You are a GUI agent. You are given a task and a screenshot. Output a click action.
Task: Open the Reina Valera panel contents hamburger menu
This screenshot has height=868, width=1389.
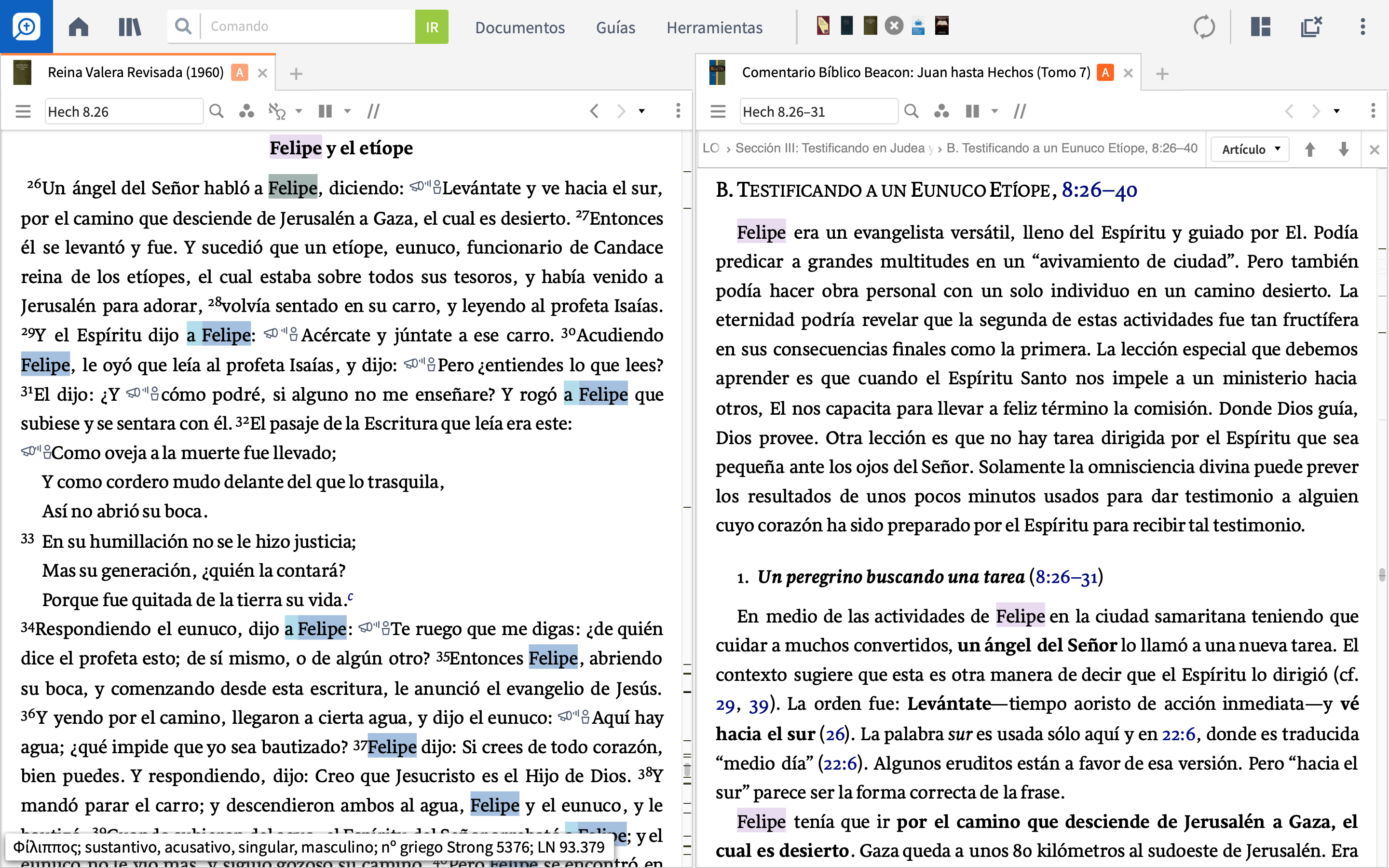point(23,111)
